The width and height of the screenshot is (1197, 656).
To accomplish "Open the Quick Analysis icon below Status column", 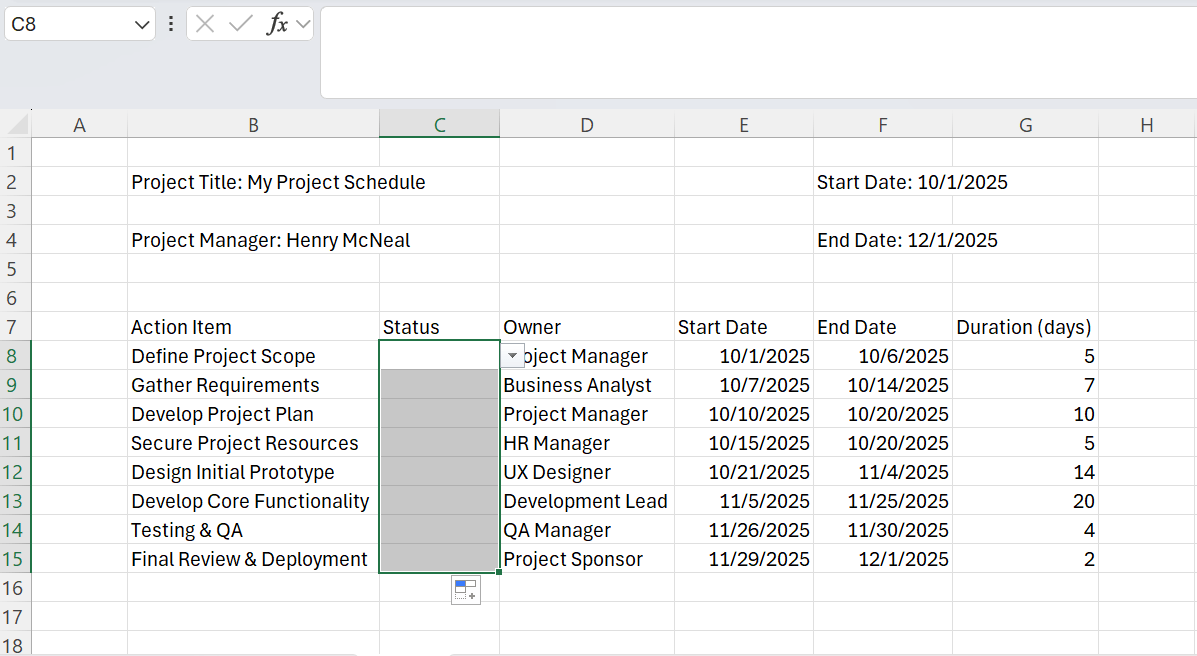I will [466, 590].
